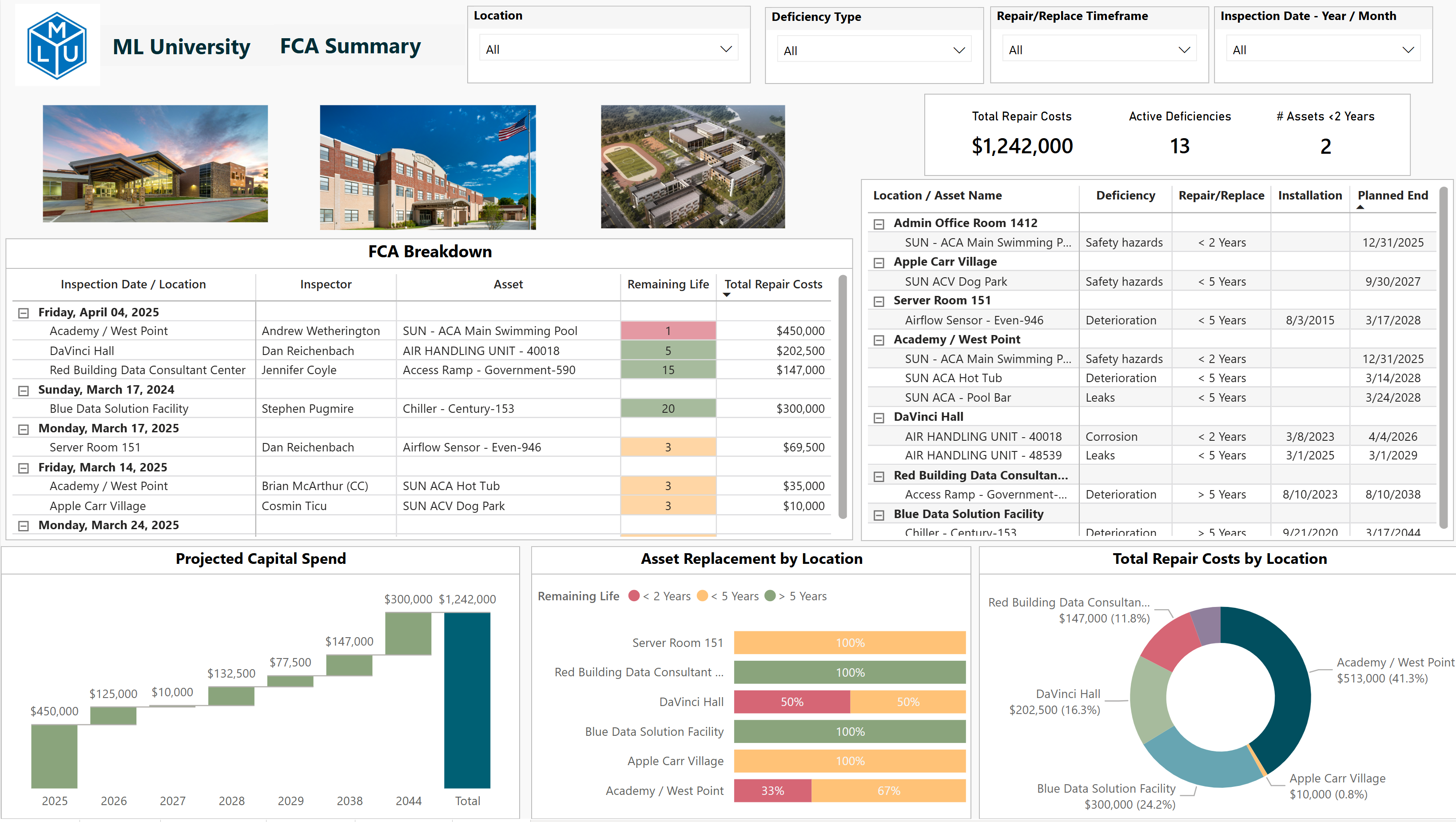Collapse the DaVinci Hall asset group
The width and height of the screenshot is (1456, 822).
[878, 418]
